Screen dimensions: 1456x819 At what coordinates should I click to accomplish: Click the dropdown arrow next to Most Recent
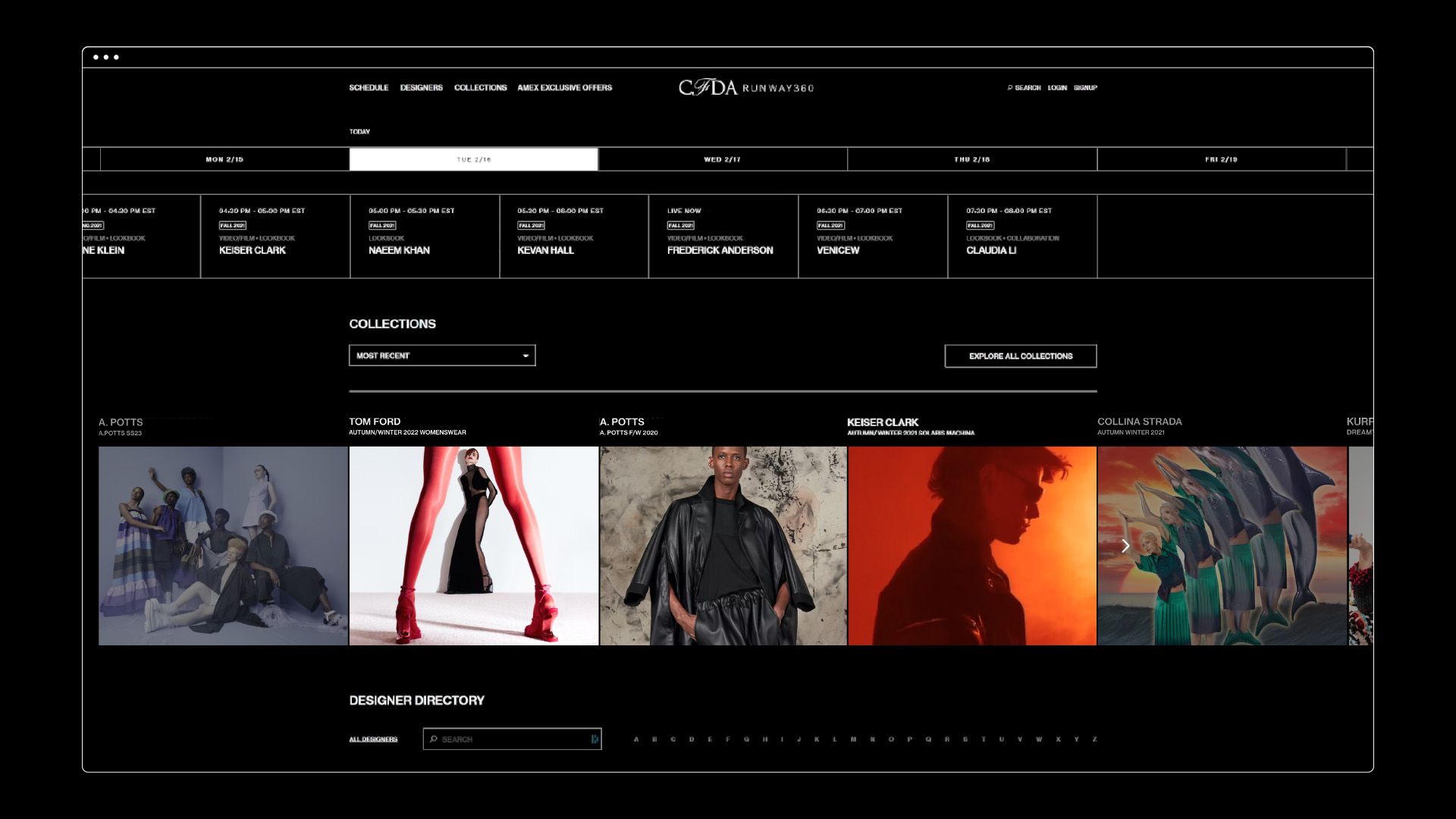526,356
